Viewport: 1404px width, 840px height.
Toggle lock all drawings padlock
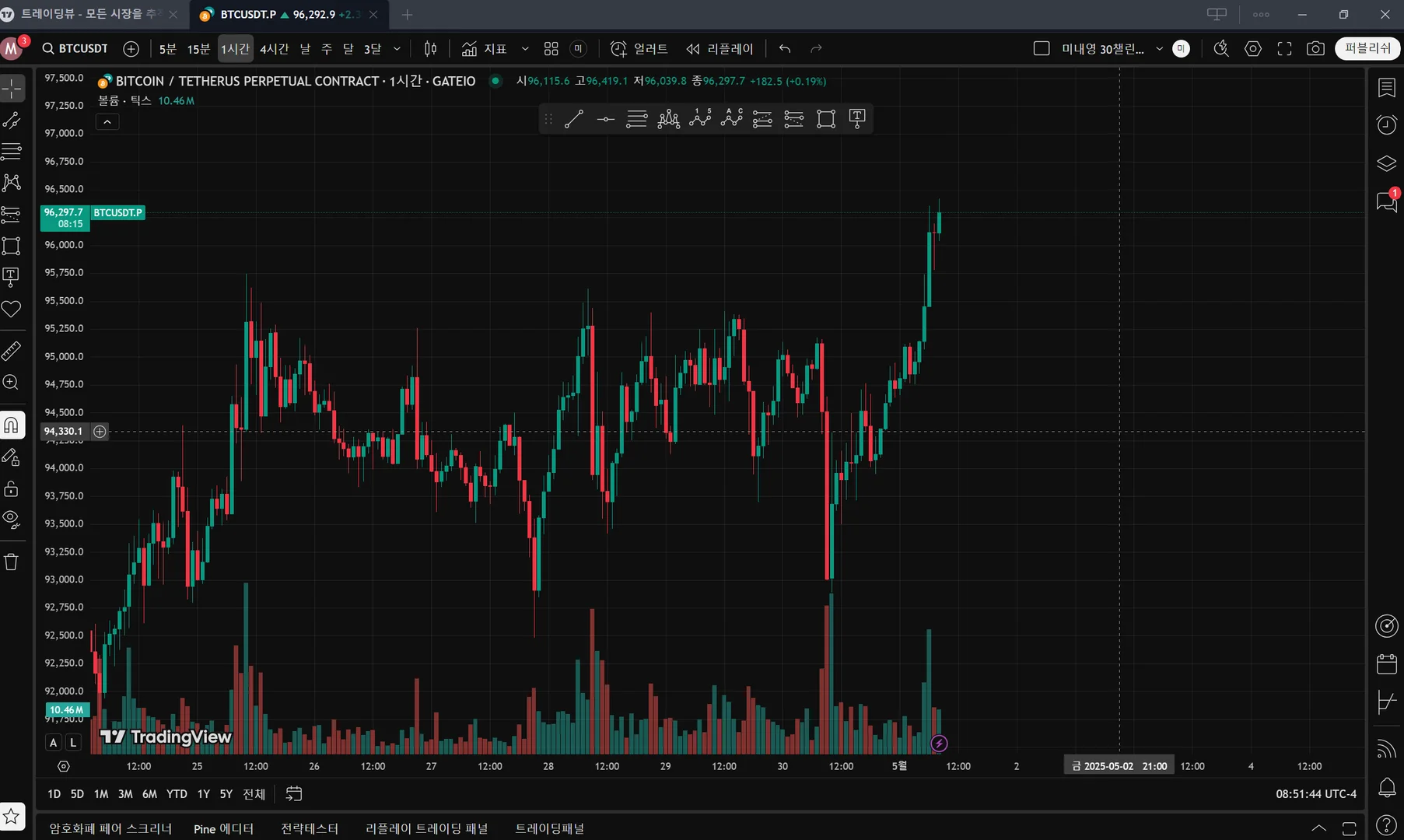[12, 488]
